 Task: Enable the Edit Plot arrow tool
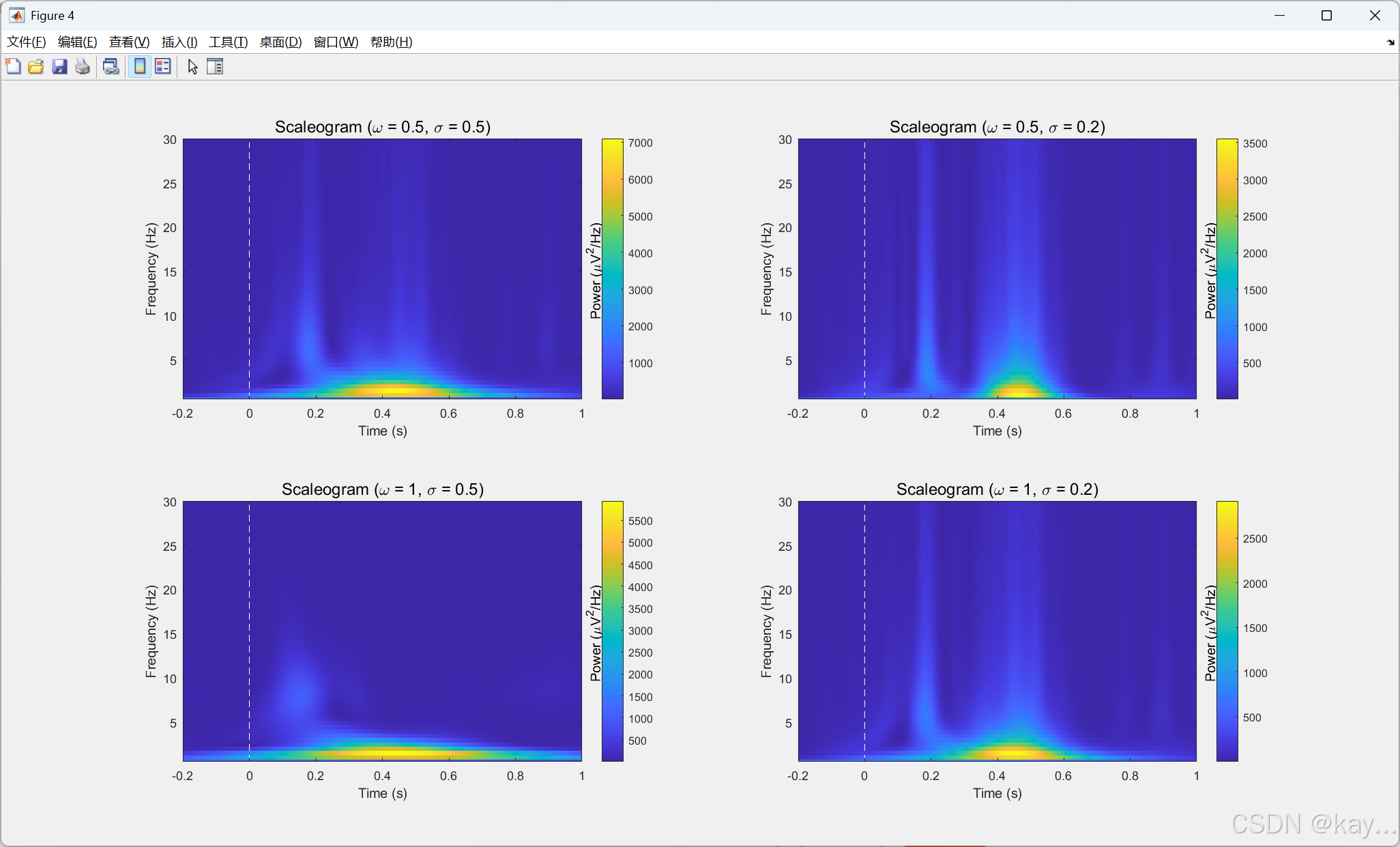[x=192, y=66]
